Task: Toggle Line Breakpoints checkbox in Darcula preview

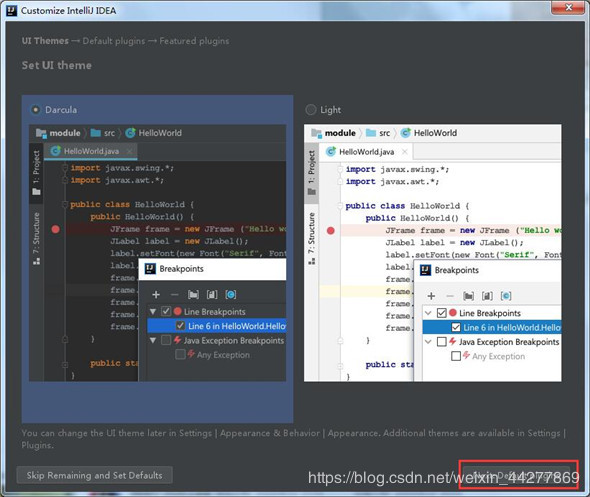Action: click(x=166, y=312)
